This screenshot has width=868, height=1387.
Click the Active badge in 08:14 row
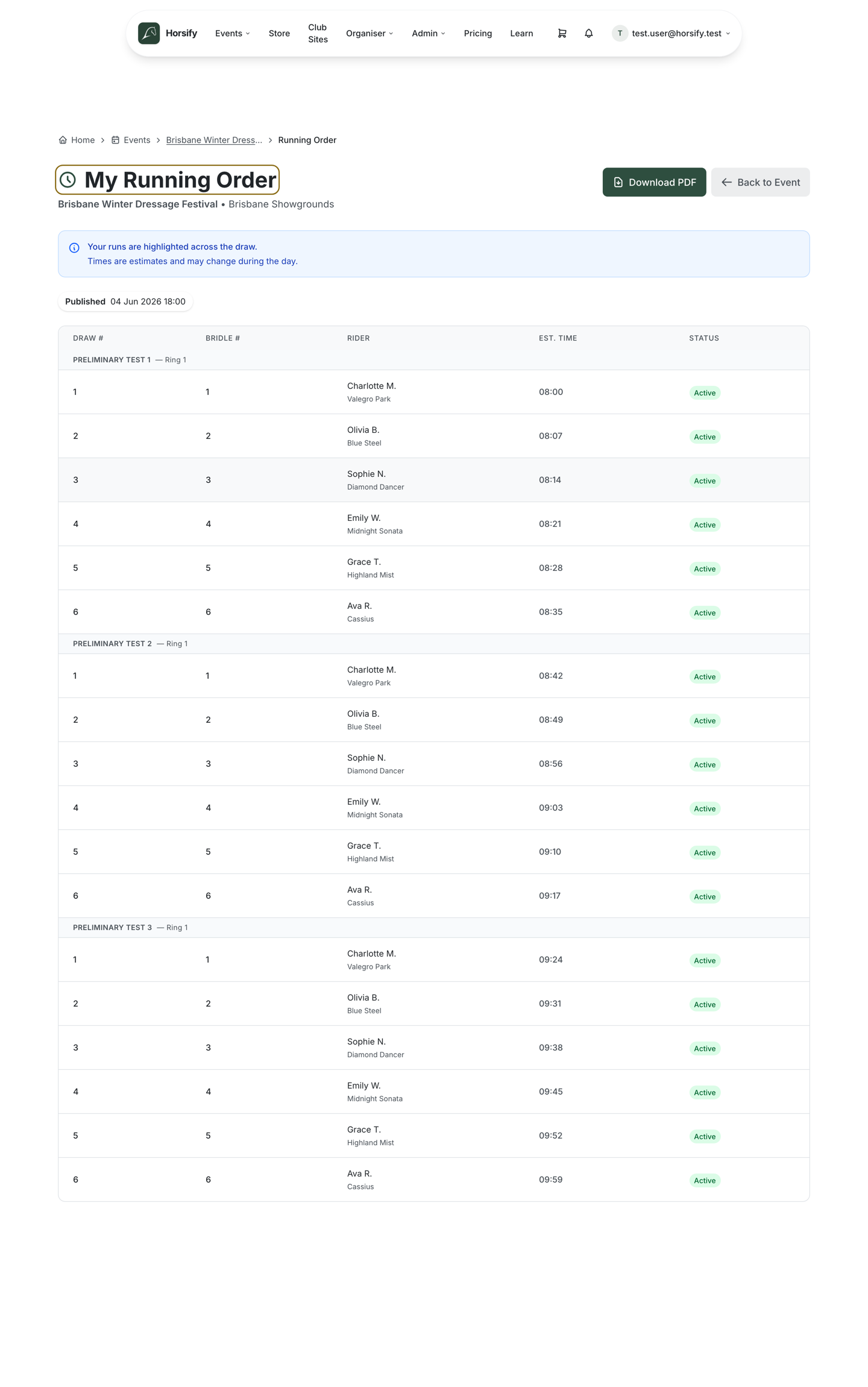tap(704, 481)
